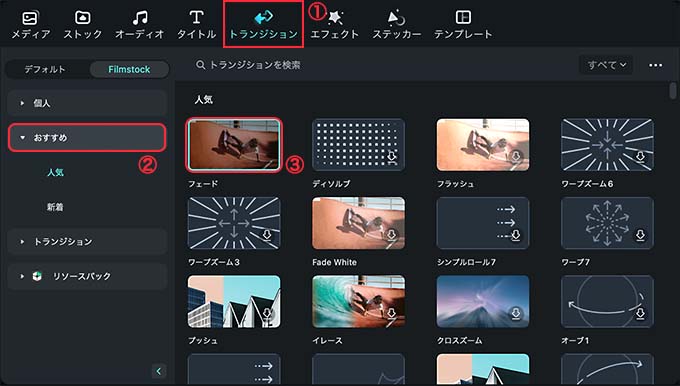680x386 pixels.
Task: Collapse the sidebar with chevron button
Action: (x=159, y=371)
